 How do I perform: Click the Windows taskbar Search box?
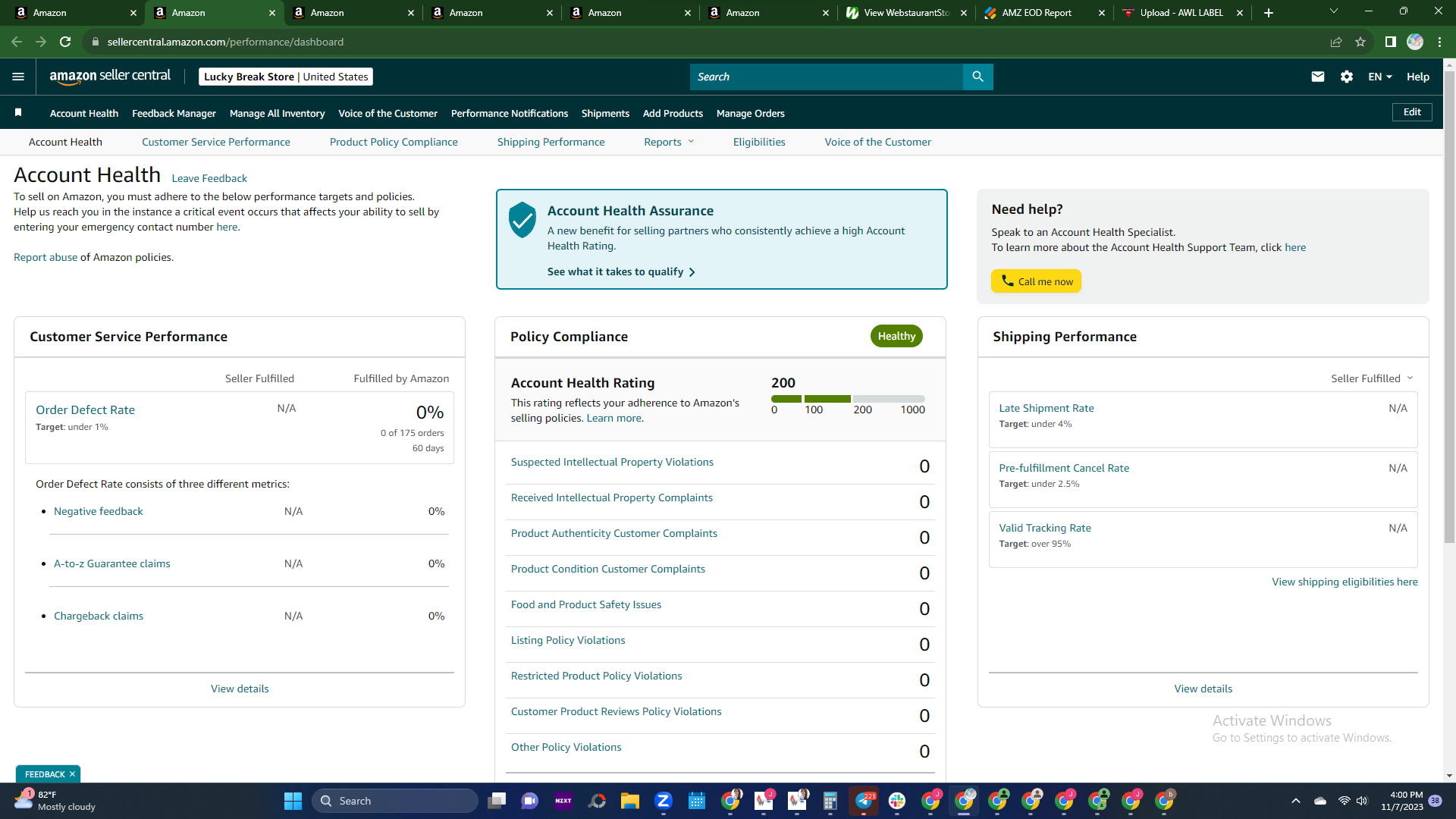(x=395, y=801)
